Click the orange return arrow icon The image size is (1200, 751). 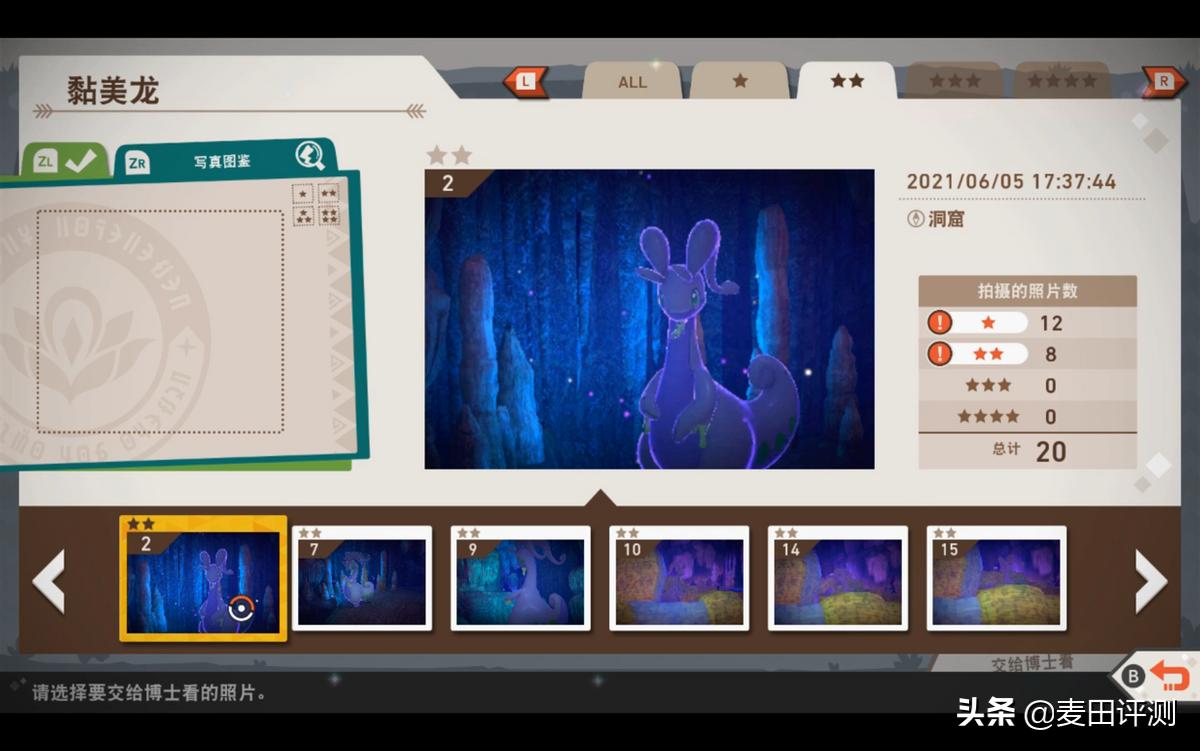(1170, 677)
